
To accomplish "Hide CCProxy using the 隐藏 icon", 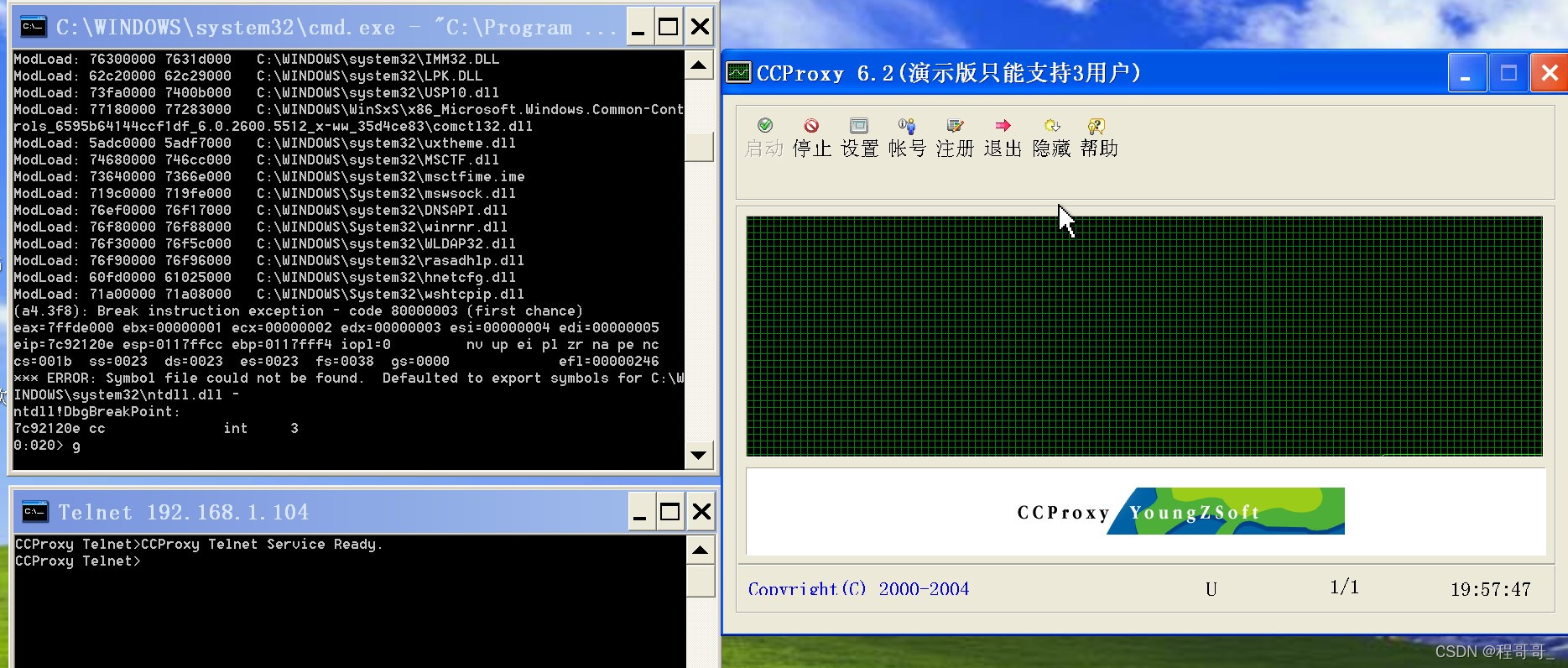I will pos(1051,138).
